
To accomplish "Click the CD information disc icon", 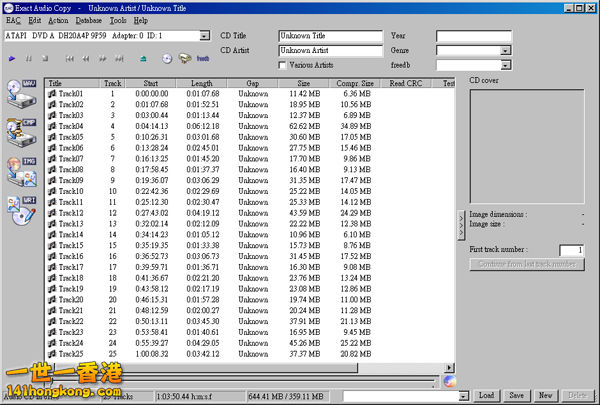I will [x=166, y=59].
